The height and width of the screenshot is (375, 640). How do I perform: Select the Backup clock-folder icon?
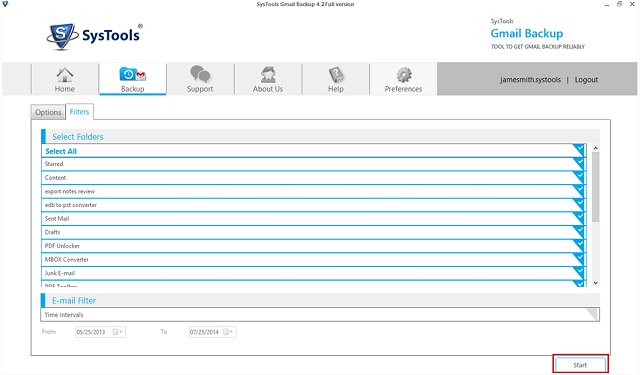132,74
